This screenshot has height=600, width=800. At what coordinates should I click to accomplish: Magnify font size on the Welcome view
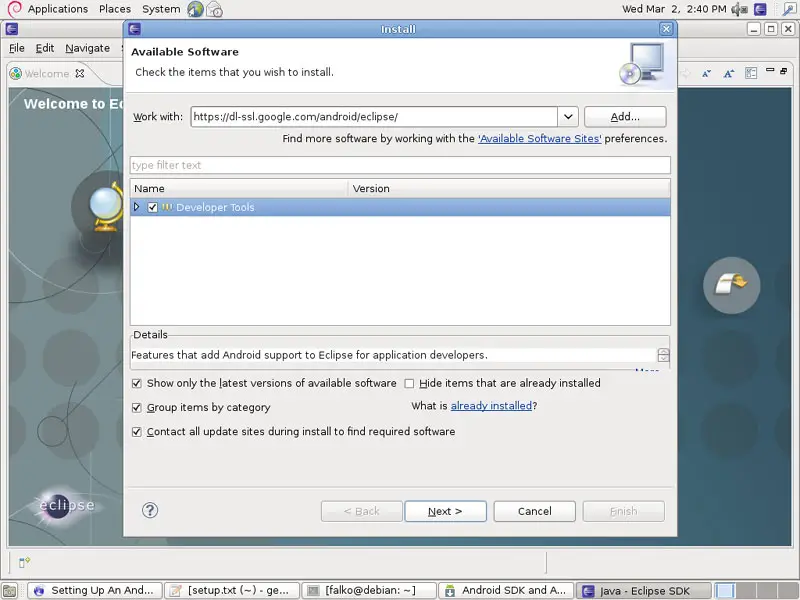(729, 73)
